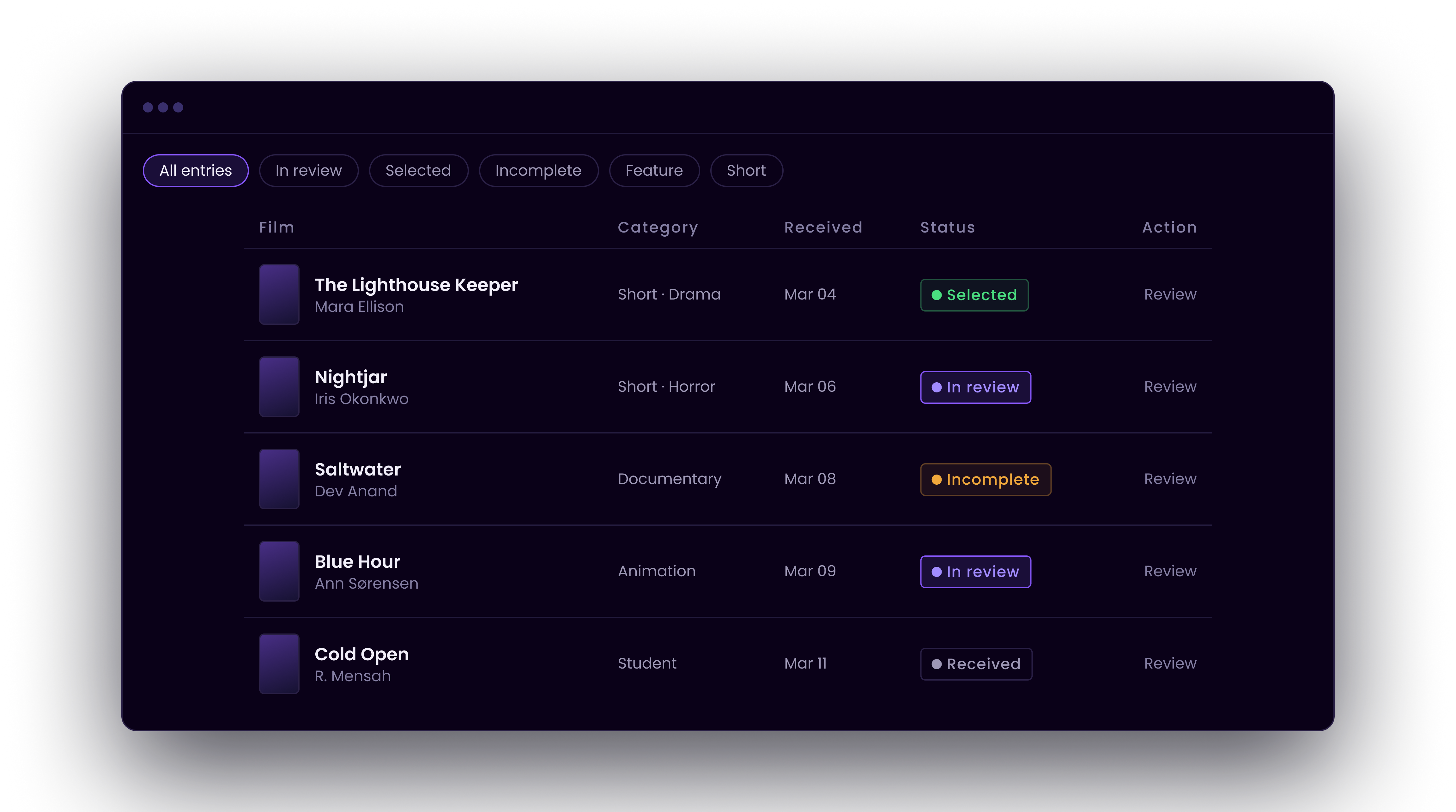Click Review for Saltwater

1170,479
